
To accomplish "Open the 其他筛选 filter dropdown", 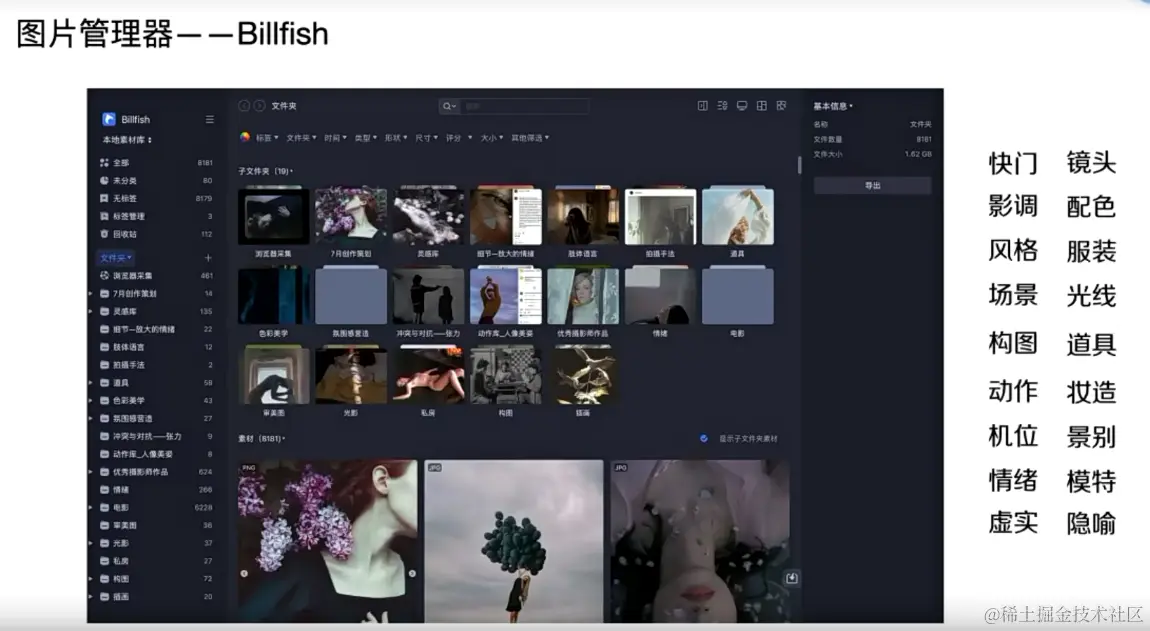I will tap(530, 138).
